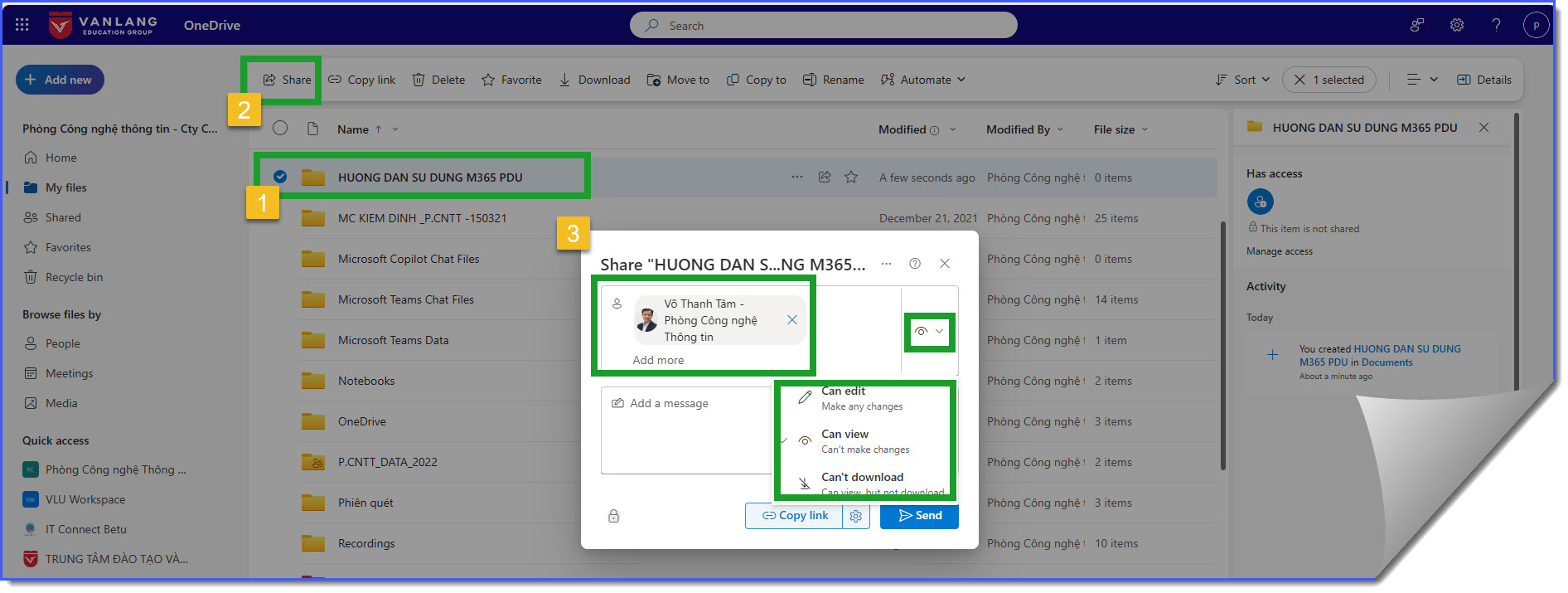Open the Modified column dropdown
Screen dimensions: 1568x593
click(953, 129)
